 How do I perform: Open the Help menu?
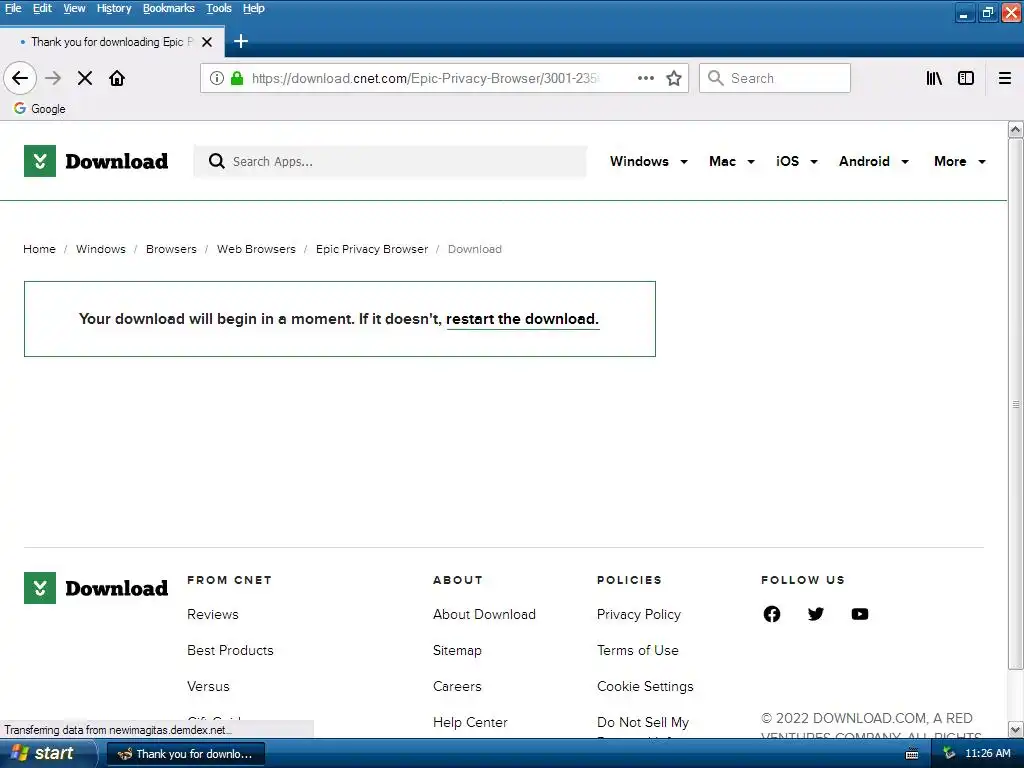coord(253,8)
